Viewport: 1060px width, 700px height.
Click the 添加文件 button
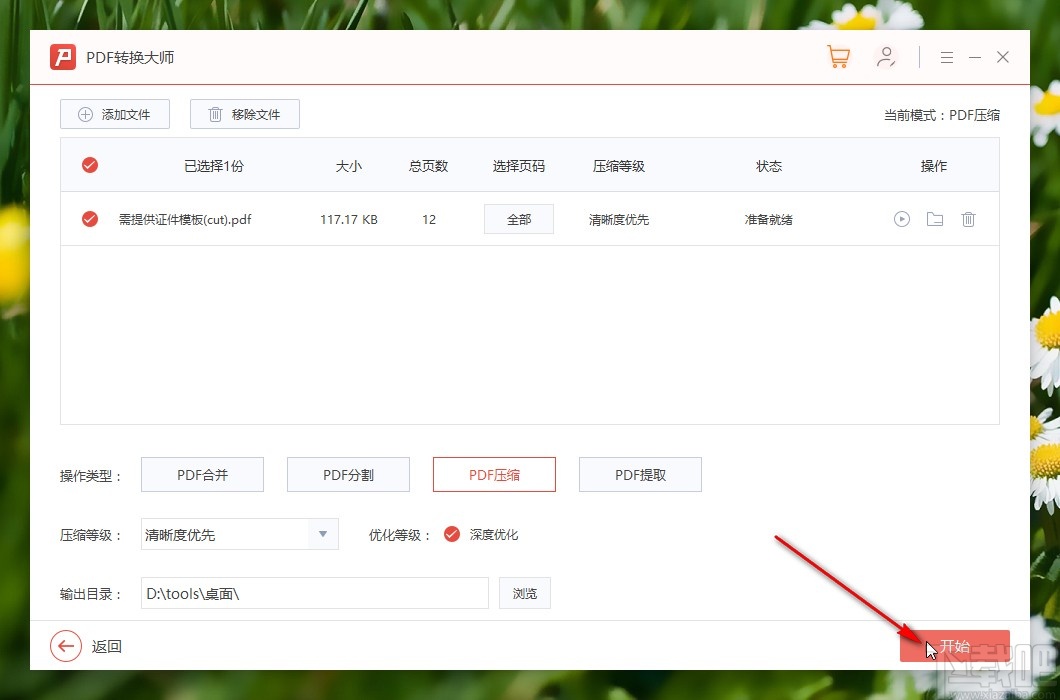[114, 114]
